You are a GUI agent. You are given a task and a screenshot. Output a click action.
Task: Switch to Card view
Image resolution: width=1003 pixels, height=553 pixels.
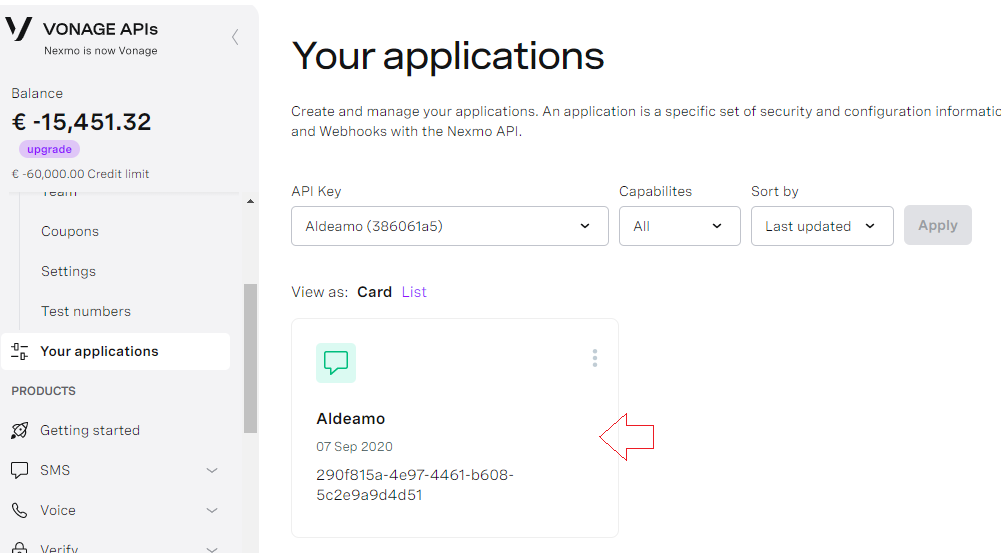[x=374, y=292]
